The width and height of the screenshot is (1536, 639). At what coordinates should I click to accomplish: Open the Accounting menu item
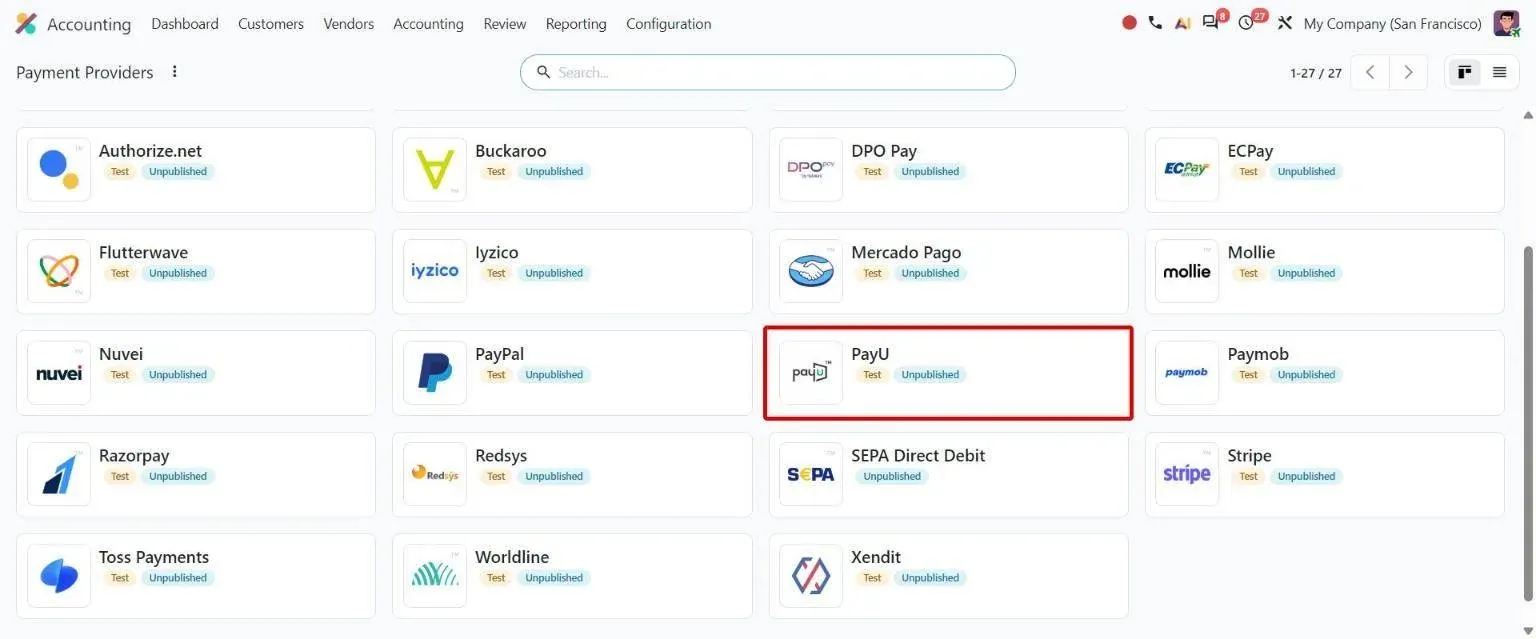coord(428,23)
